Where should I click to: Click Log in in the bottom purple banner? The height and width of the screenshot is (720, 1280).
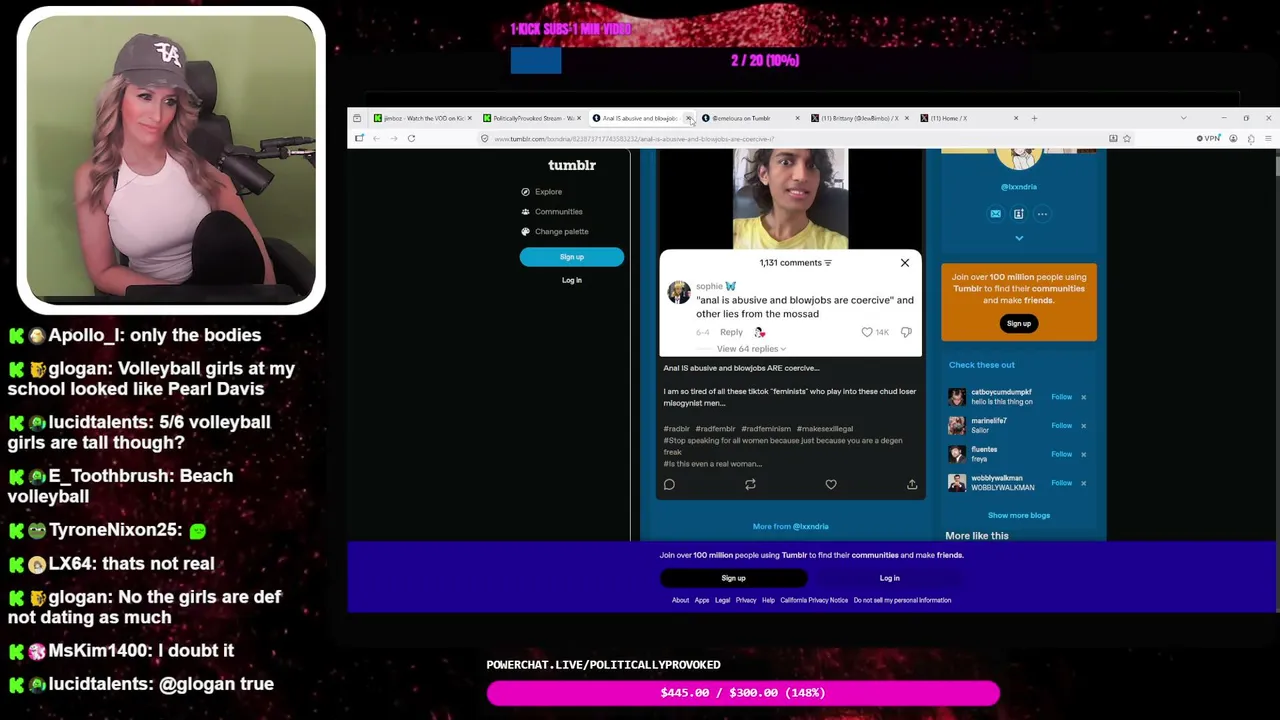coord(890,578)
